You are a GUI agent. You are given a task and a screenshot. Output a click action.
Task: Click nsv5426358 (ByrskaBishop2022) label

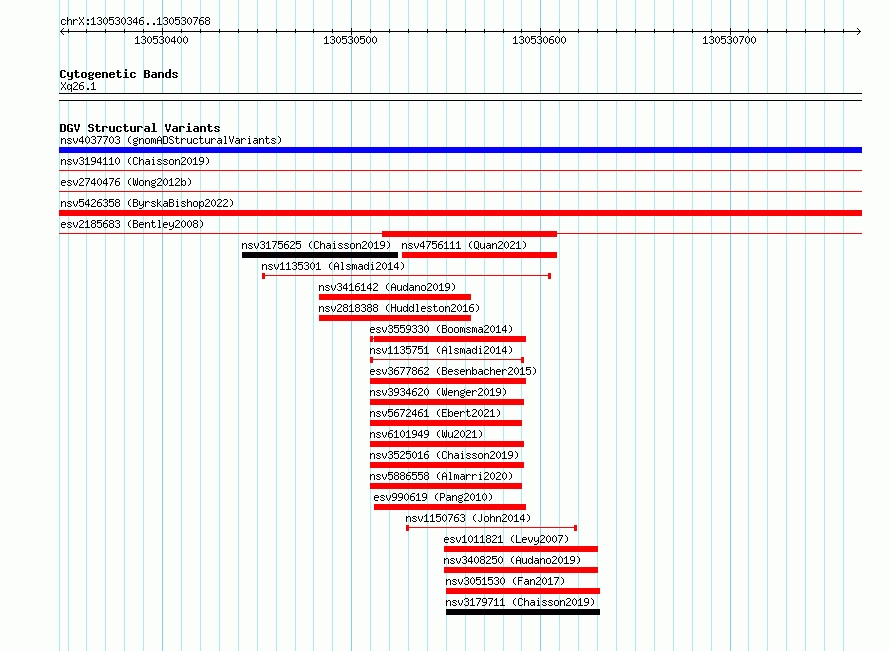coord(147,203)
